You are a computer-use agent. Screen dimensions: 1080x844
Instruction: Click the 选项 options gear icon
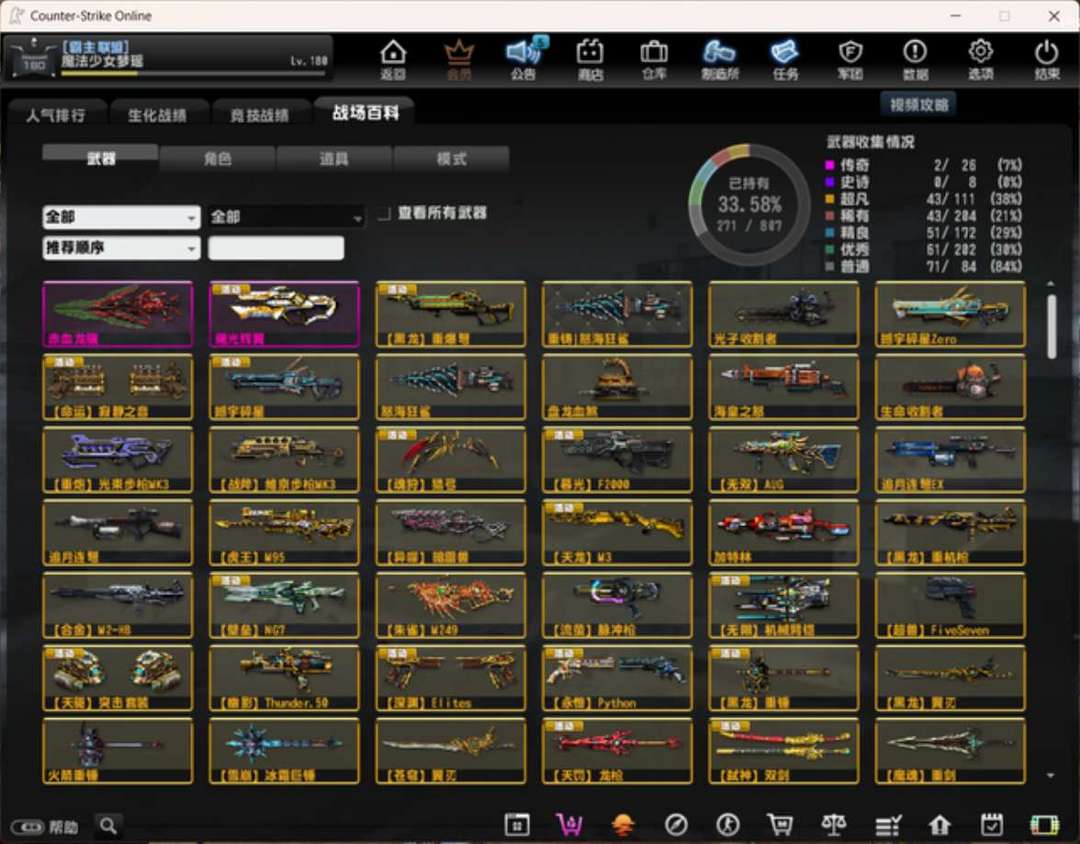980,58
